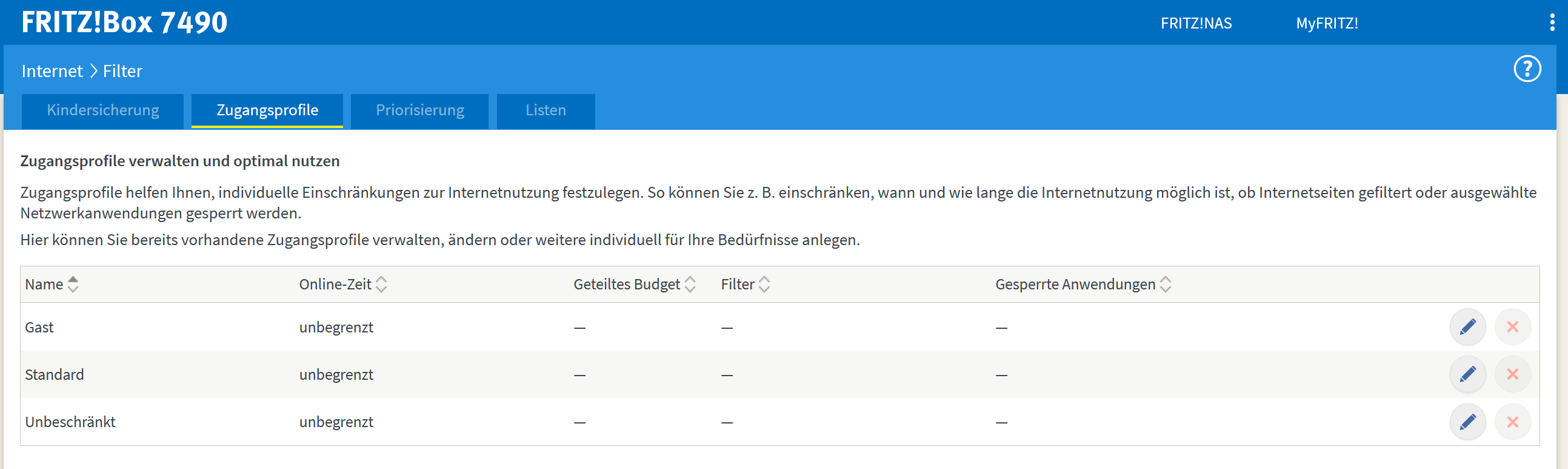The height and width of the screenshot is (469, 1568).
Task: Open the FRITZ!NAS link
Action: (1195, 23)
